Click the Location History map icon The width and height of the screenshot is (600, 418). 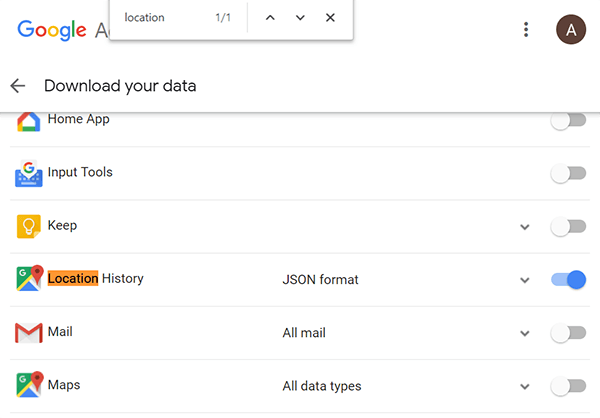tap(29, 279)
